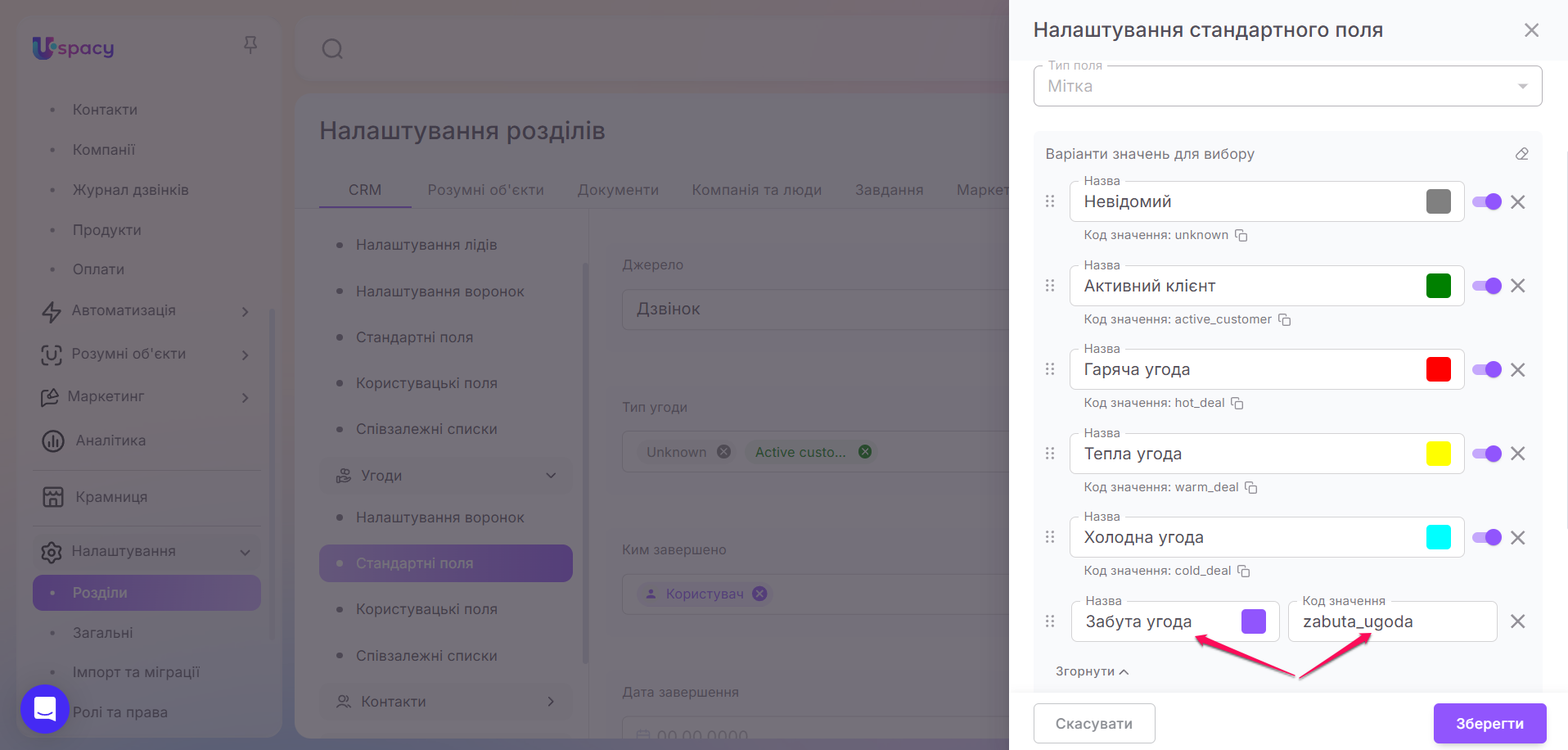The image size is (1568, 750).
Task: Grab the drag handle of Гаряча угода row
Action: pyautogui.click(x=1050, y=369)
